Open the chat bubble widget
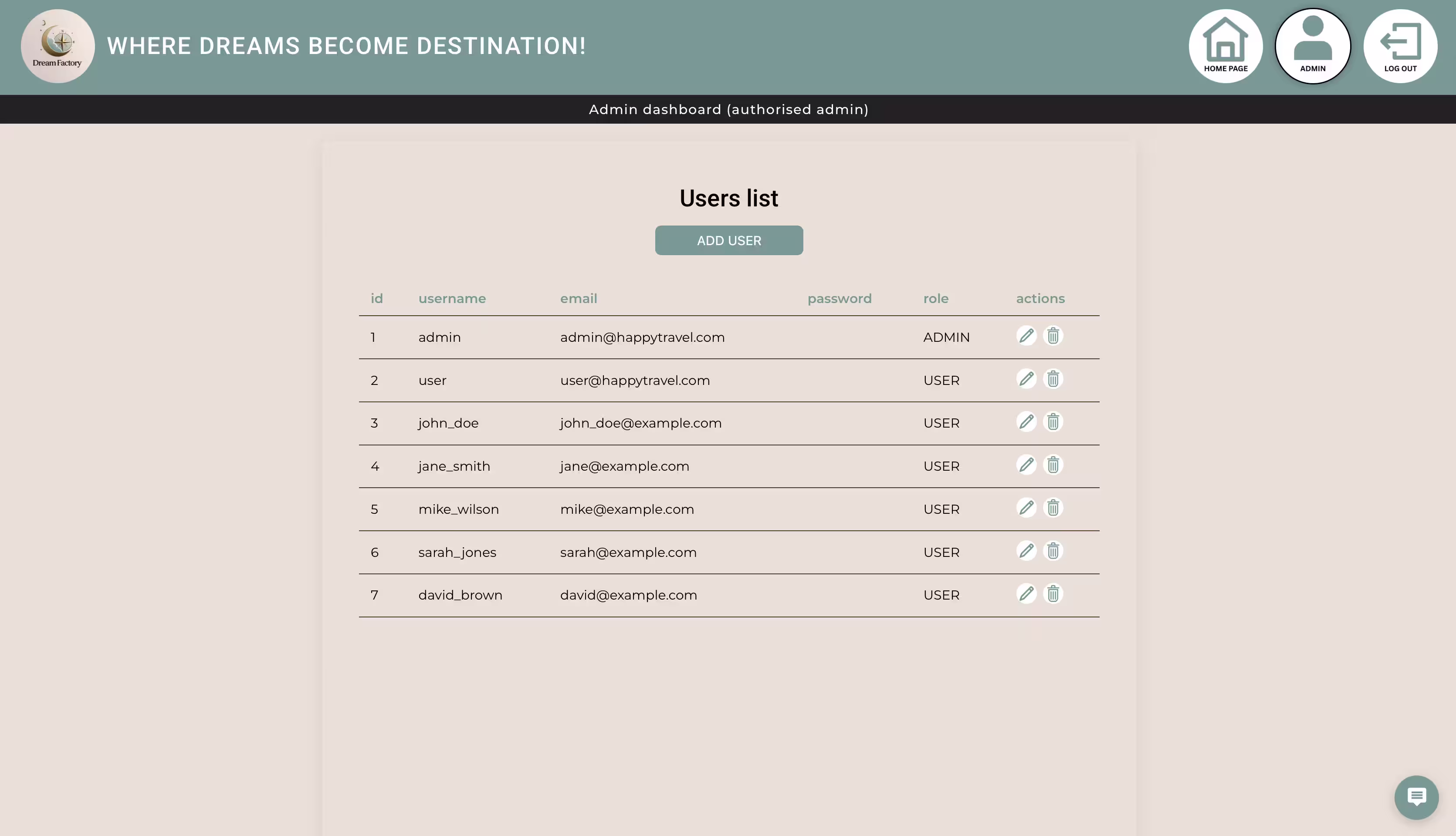The width and height of the screenshot is (1456, 836). [1416, 797]
